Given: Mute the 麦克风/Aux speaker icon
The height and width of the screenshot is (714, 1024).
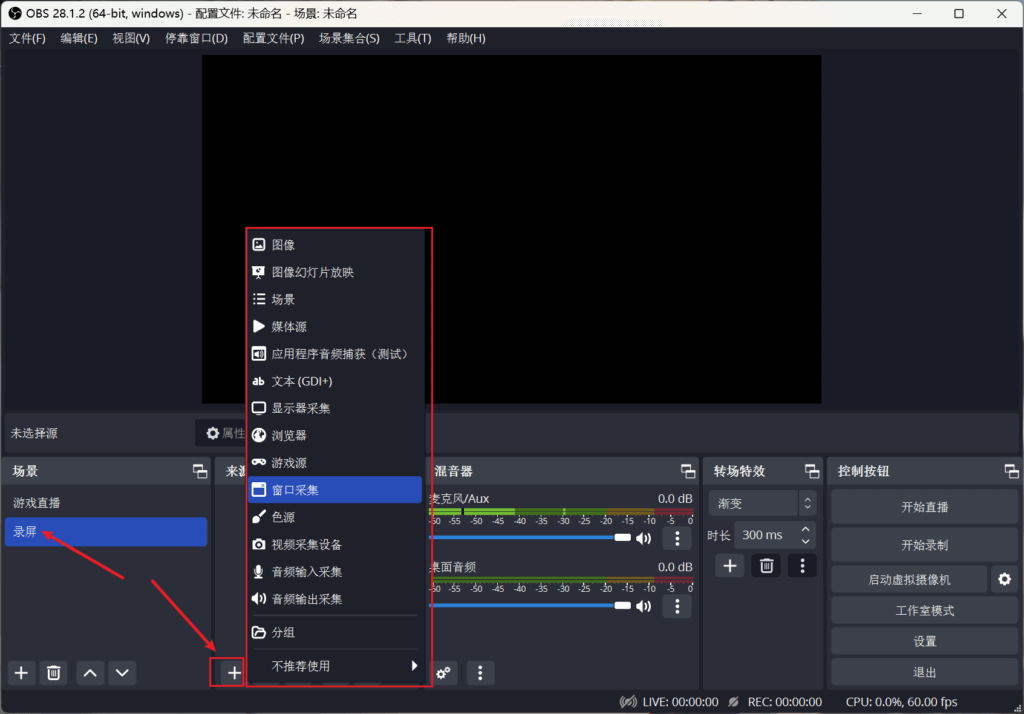Looking at the screenshot, I should [x=643, y=538].
